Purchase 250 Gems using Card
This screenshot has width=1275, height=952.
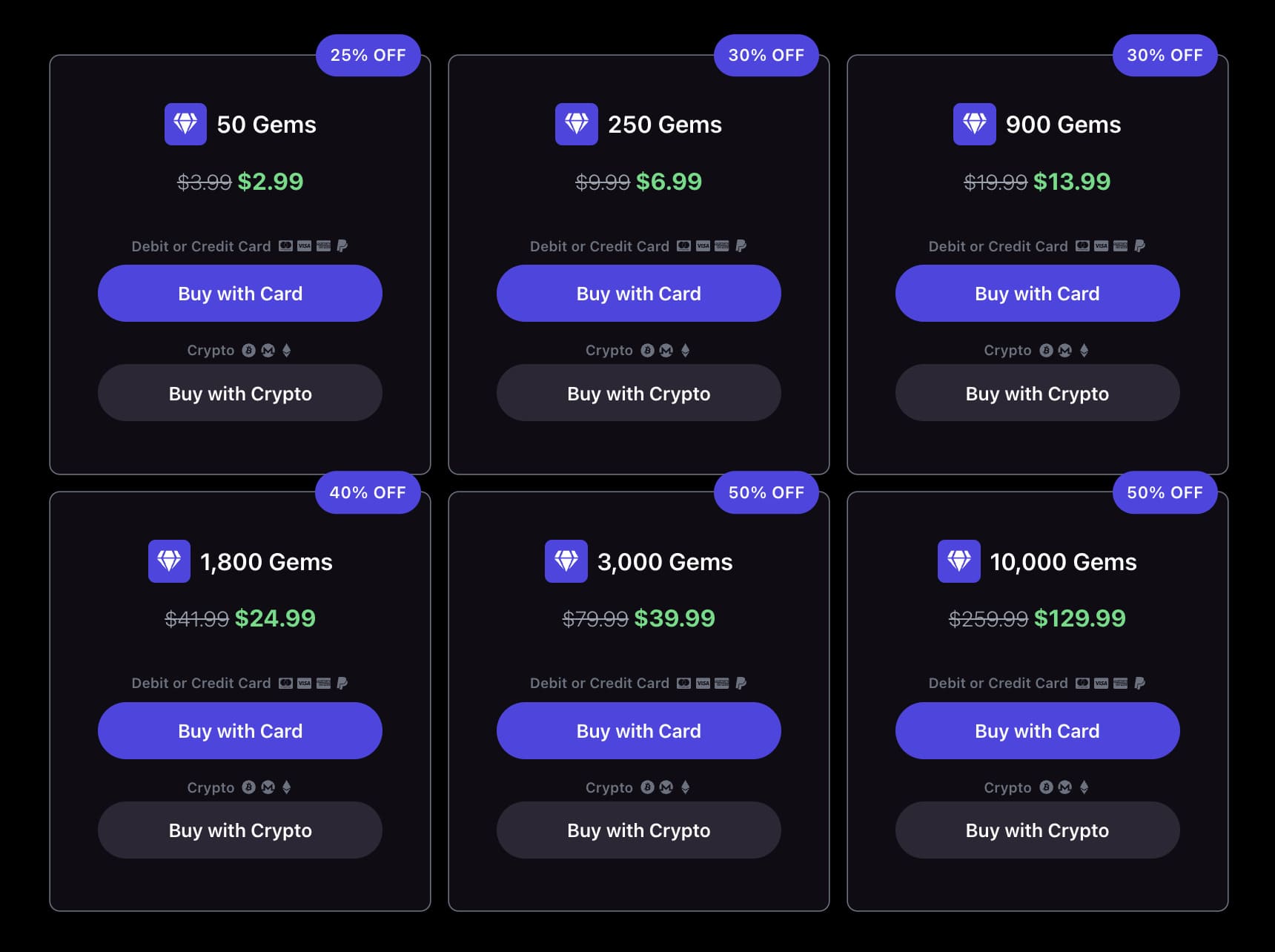pyautogui.click(x=638, y=294)
